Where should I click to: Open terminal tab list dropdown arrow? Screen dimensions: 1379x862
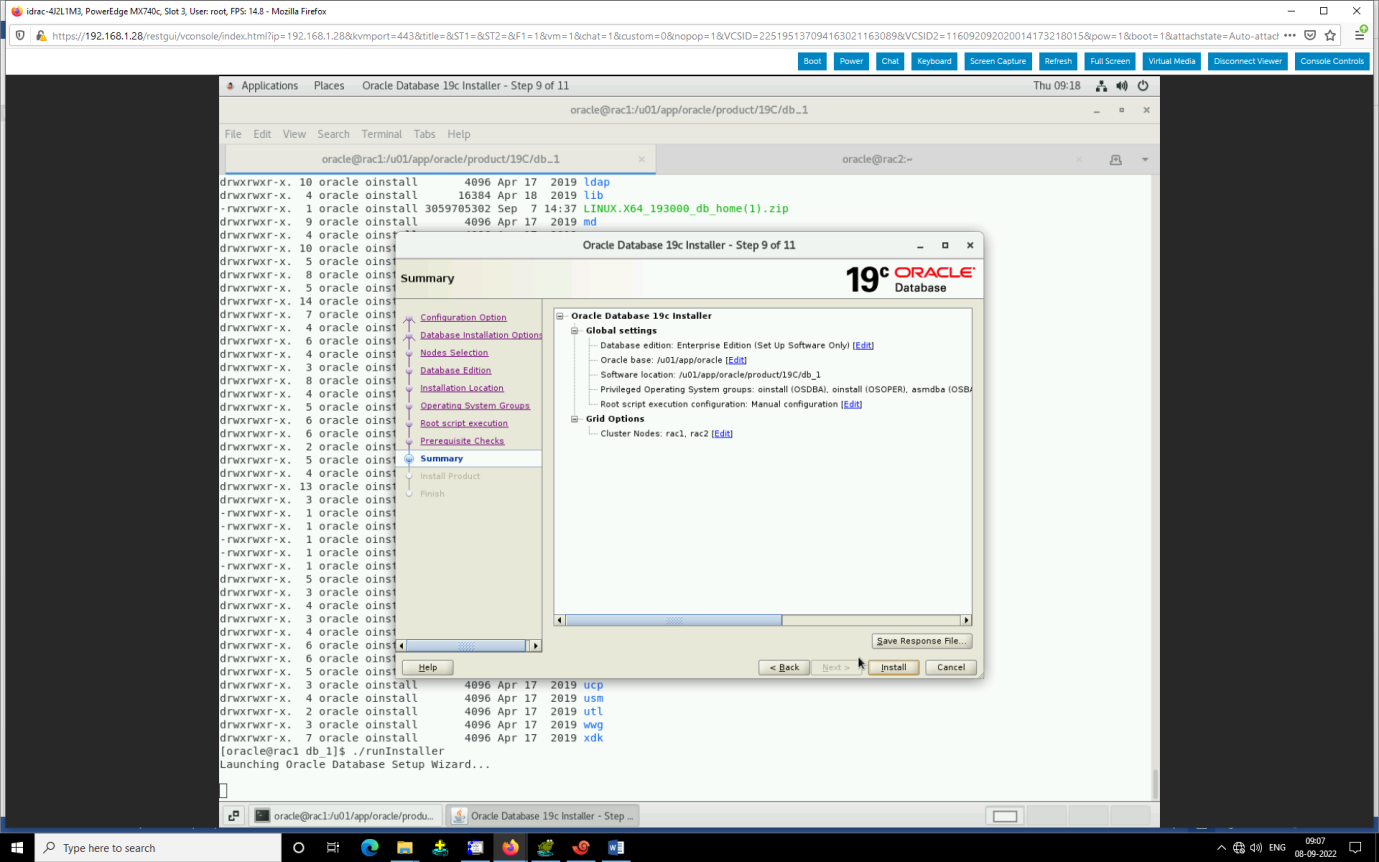[x=1145, y=160]
